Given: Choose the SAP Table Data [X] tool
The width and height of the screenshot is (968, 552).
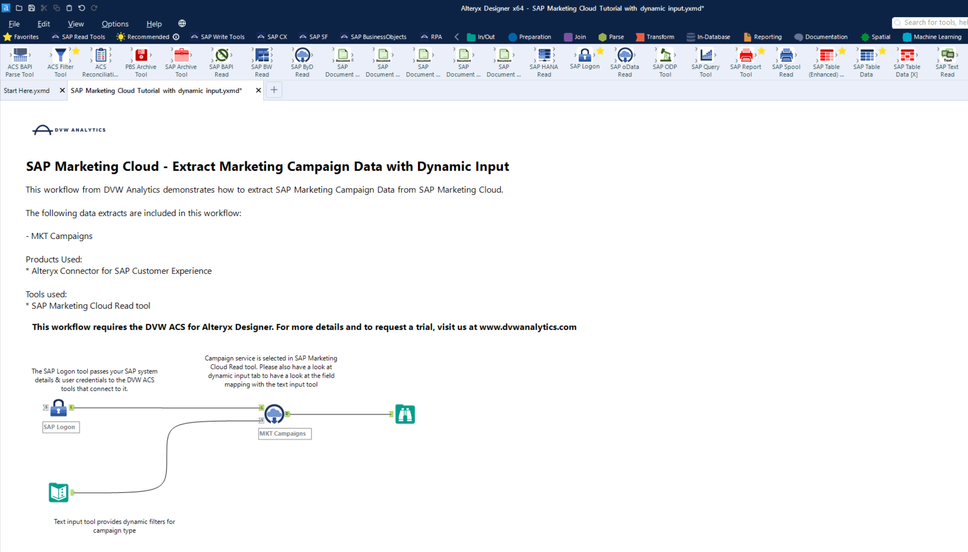Looking at the screenshot, I should (907, 62).
